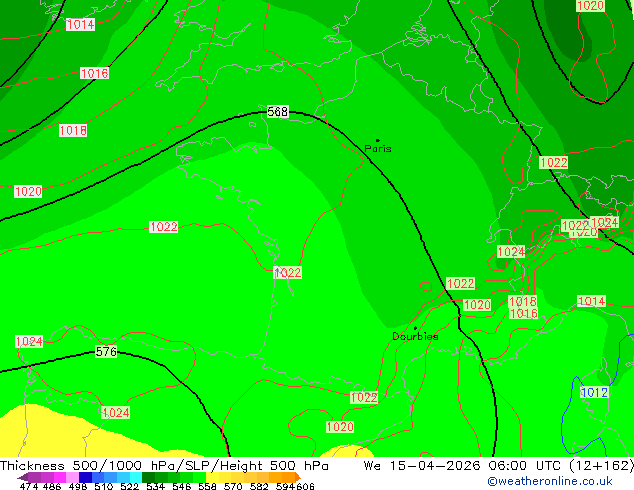Pick the orange arrow tip of legend
This screenshot has height=490, width=634.
pyautogui.click(x=298, y=477)
